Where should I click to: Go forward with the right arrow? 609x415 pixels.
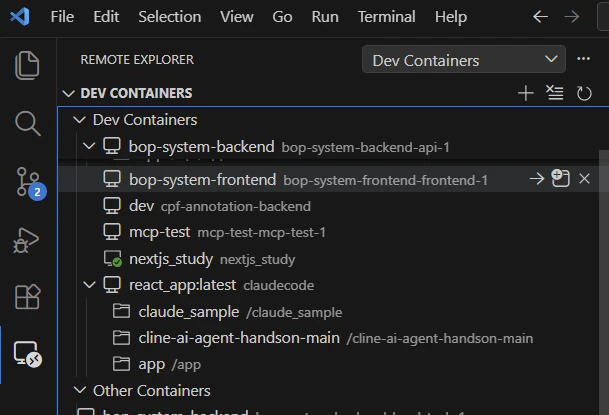click(572, 17)
